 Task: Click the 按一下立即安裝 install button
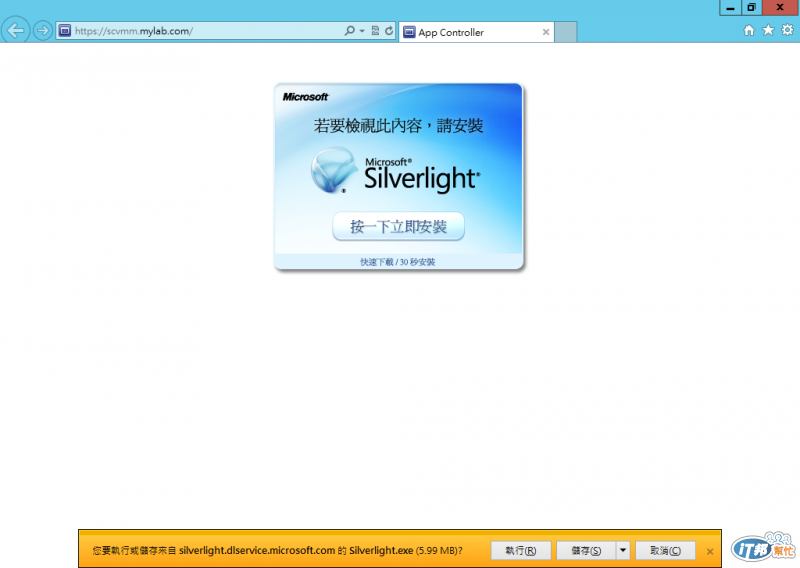pos(398,226)
